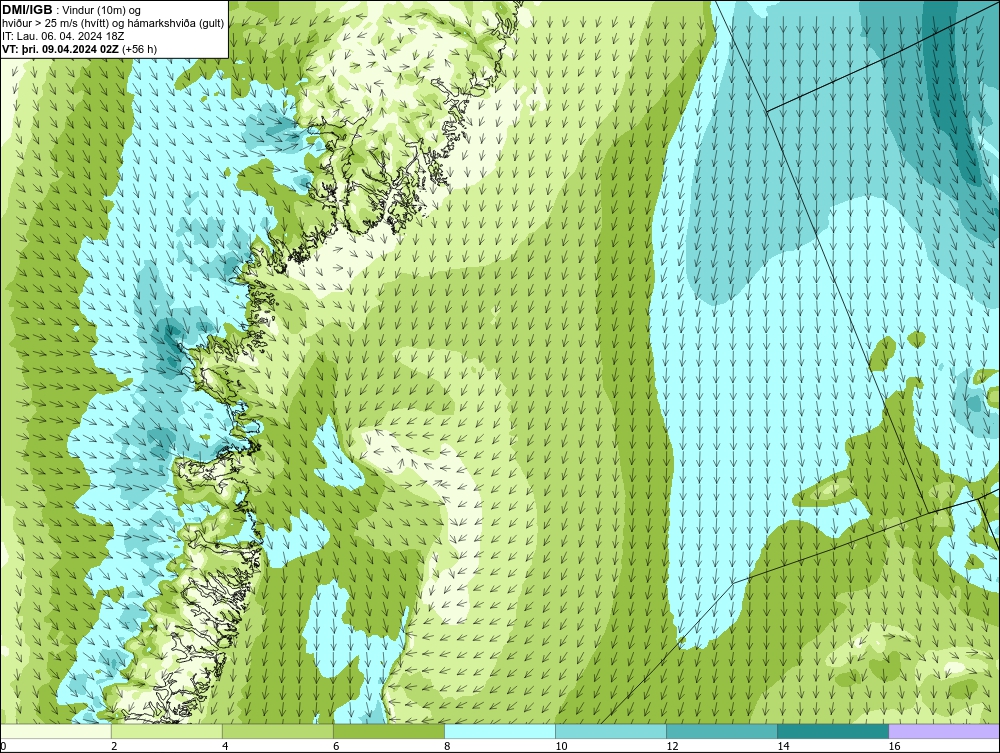
Task: Click the legend label '14'
Action: (783, 746)
